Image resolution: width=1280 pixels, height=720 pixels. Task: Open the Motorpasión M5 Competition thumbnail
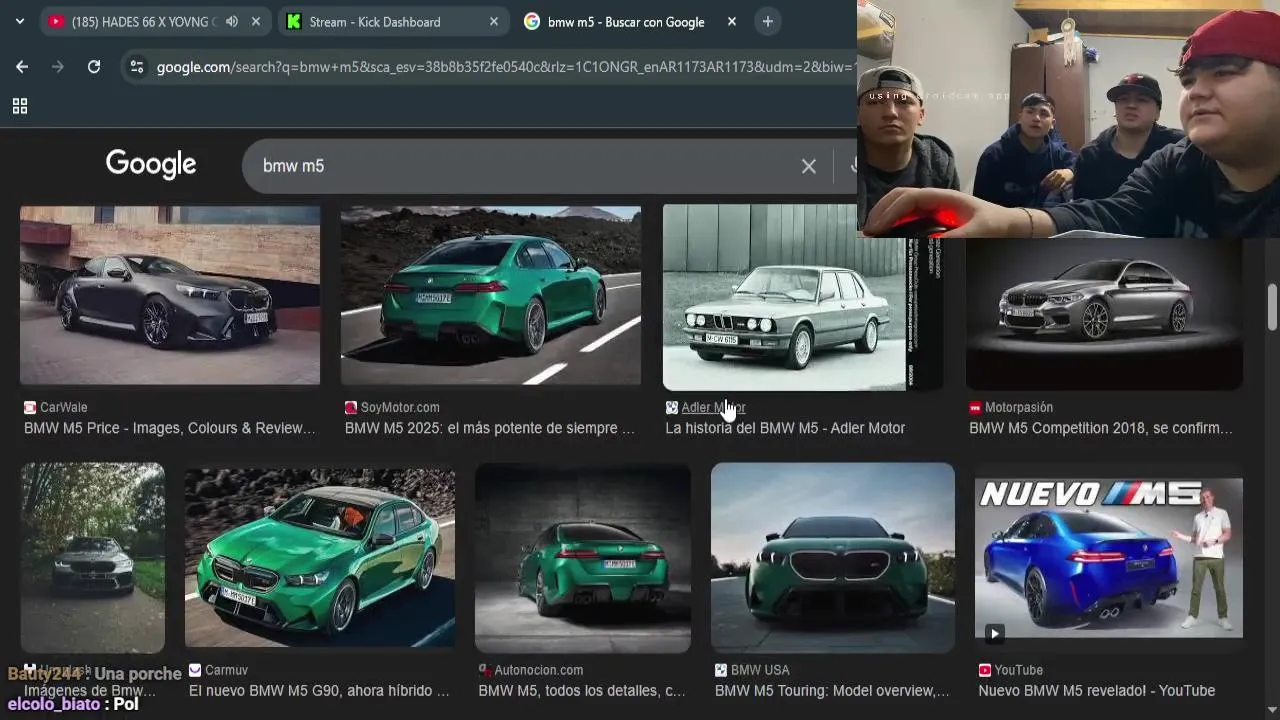click(1104, 313)
